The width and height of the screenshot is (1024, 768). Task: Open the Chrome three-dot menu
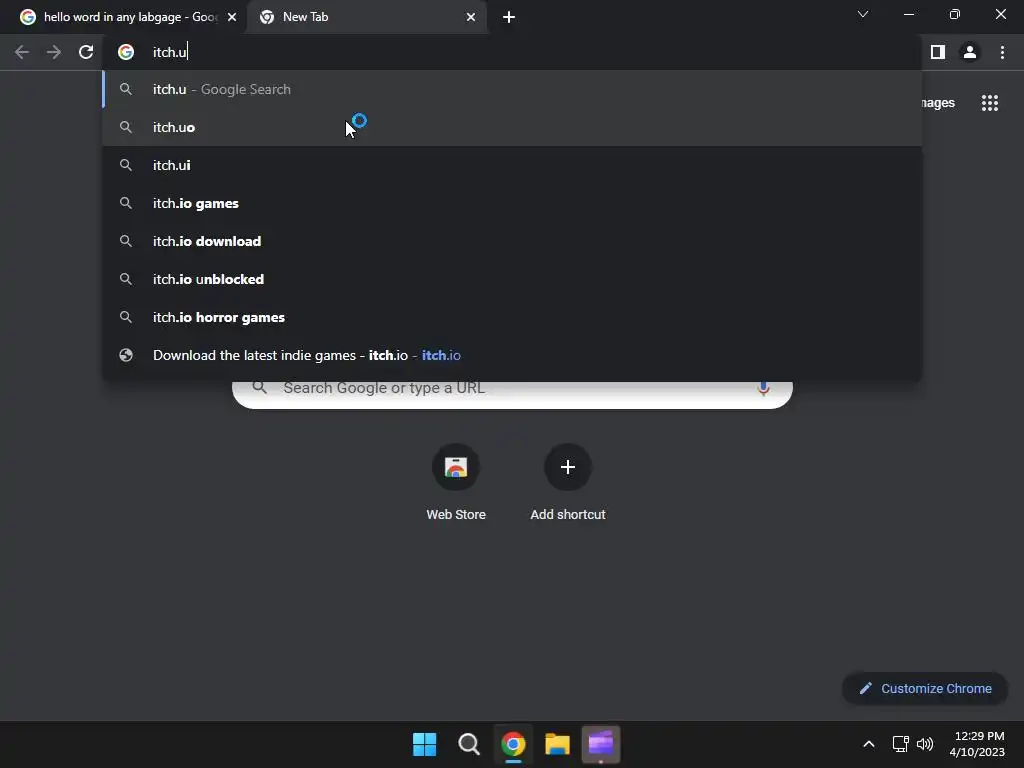(x=1002, y=52)
